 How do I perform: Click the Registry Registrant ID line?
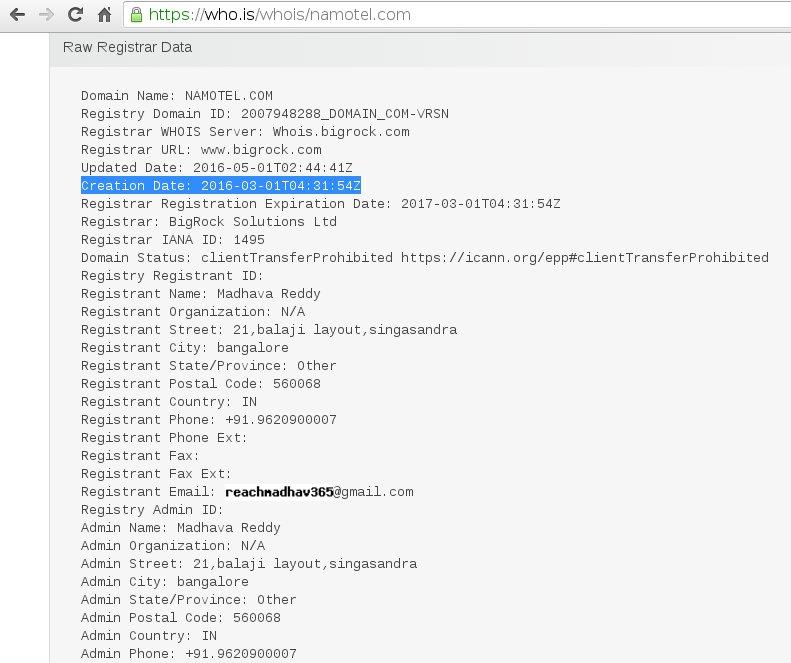tap(172, 276)
